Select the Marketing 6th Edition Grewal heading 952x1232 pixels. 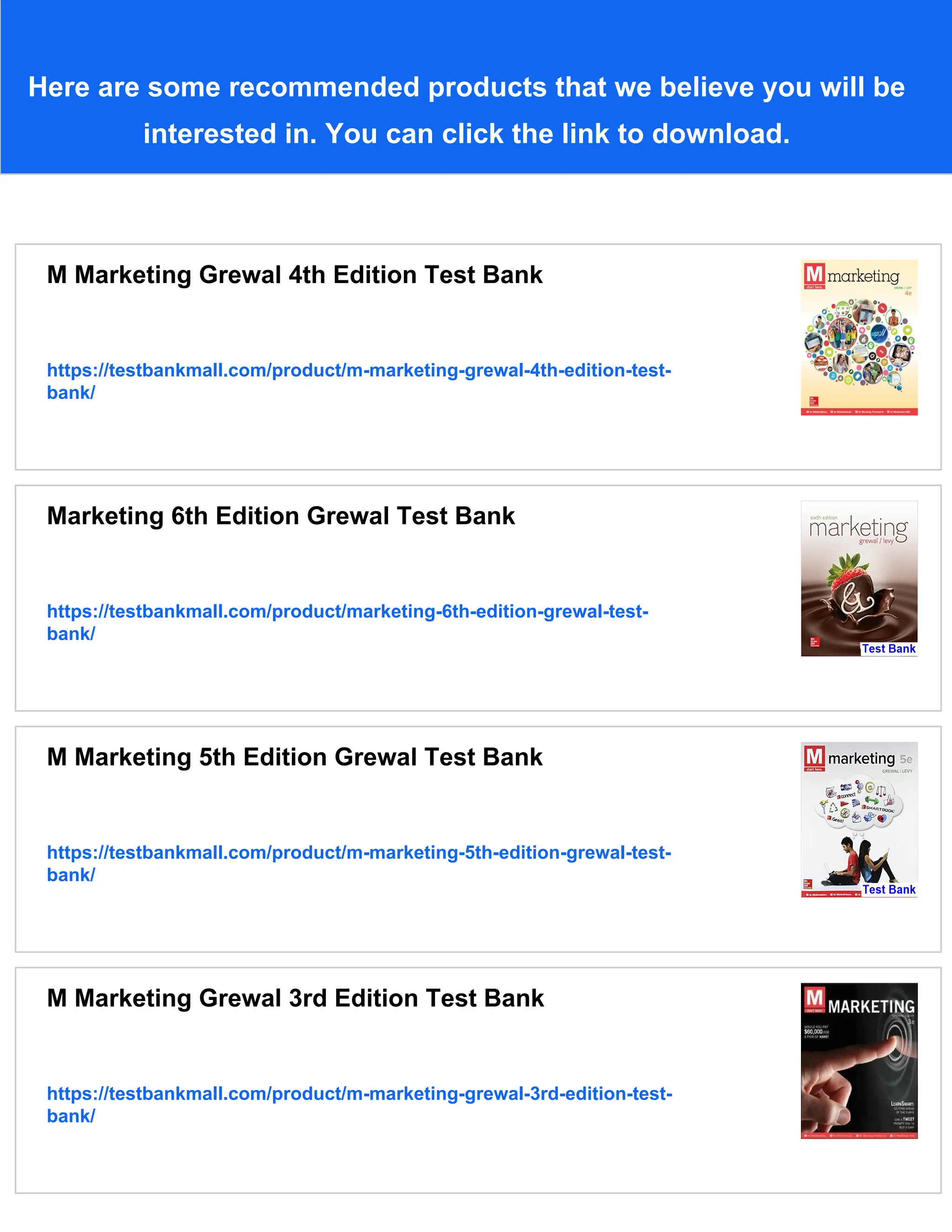[281, 516]
